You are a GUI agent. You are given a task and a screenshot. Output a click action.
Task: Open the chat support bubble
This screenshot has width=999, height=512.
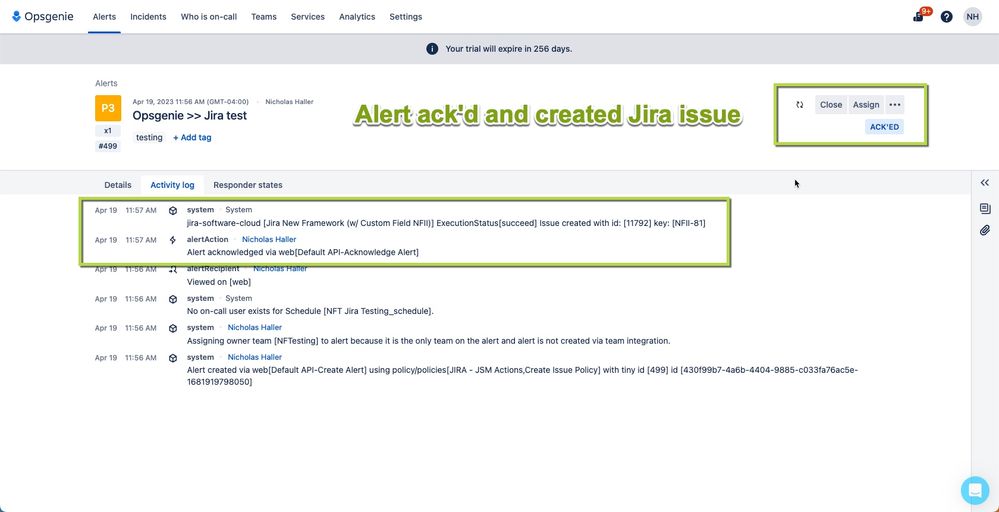click(x=975, y=490)
